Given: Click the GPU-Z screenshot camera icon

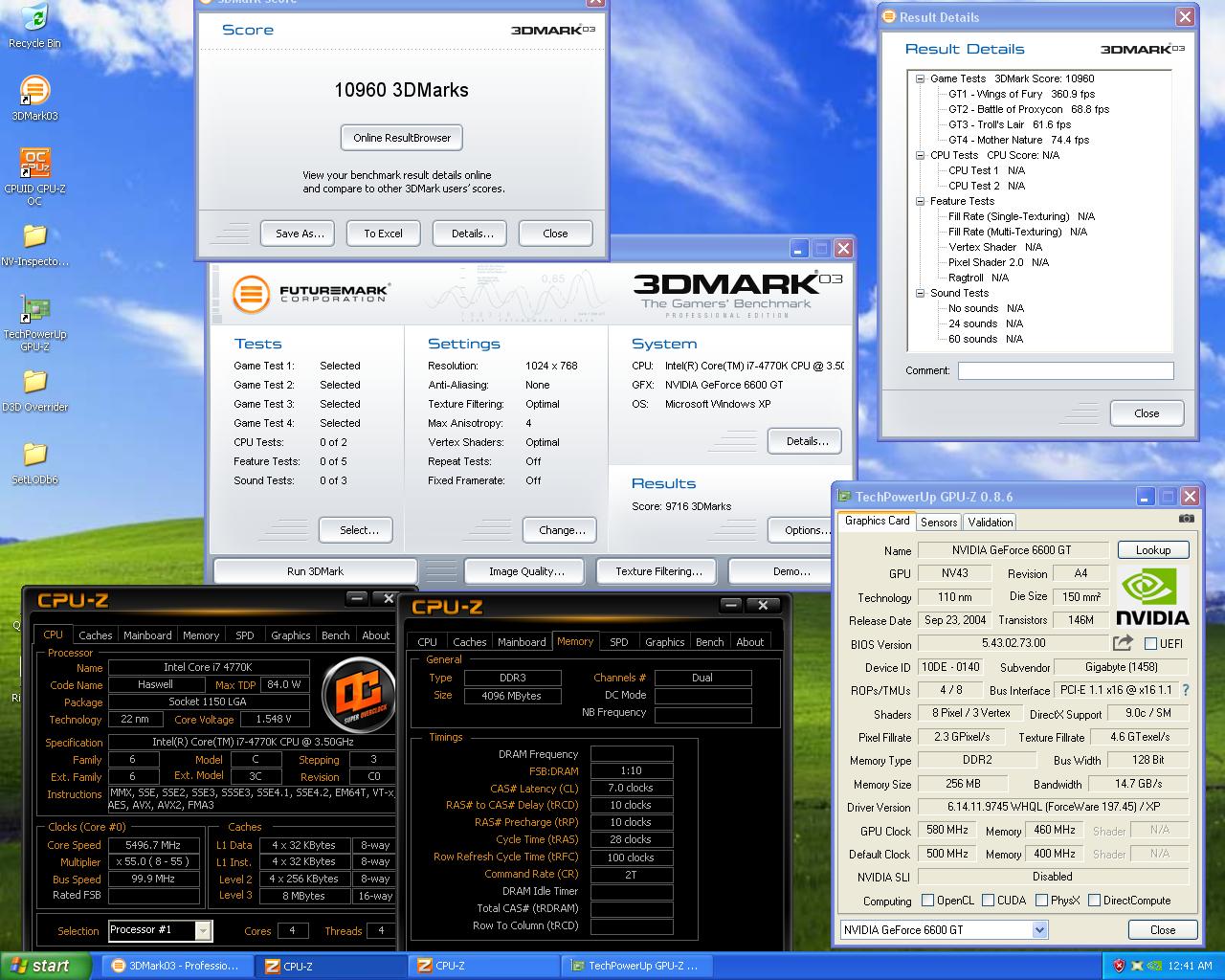Looking at the screenshot, I should [1187, 520].
